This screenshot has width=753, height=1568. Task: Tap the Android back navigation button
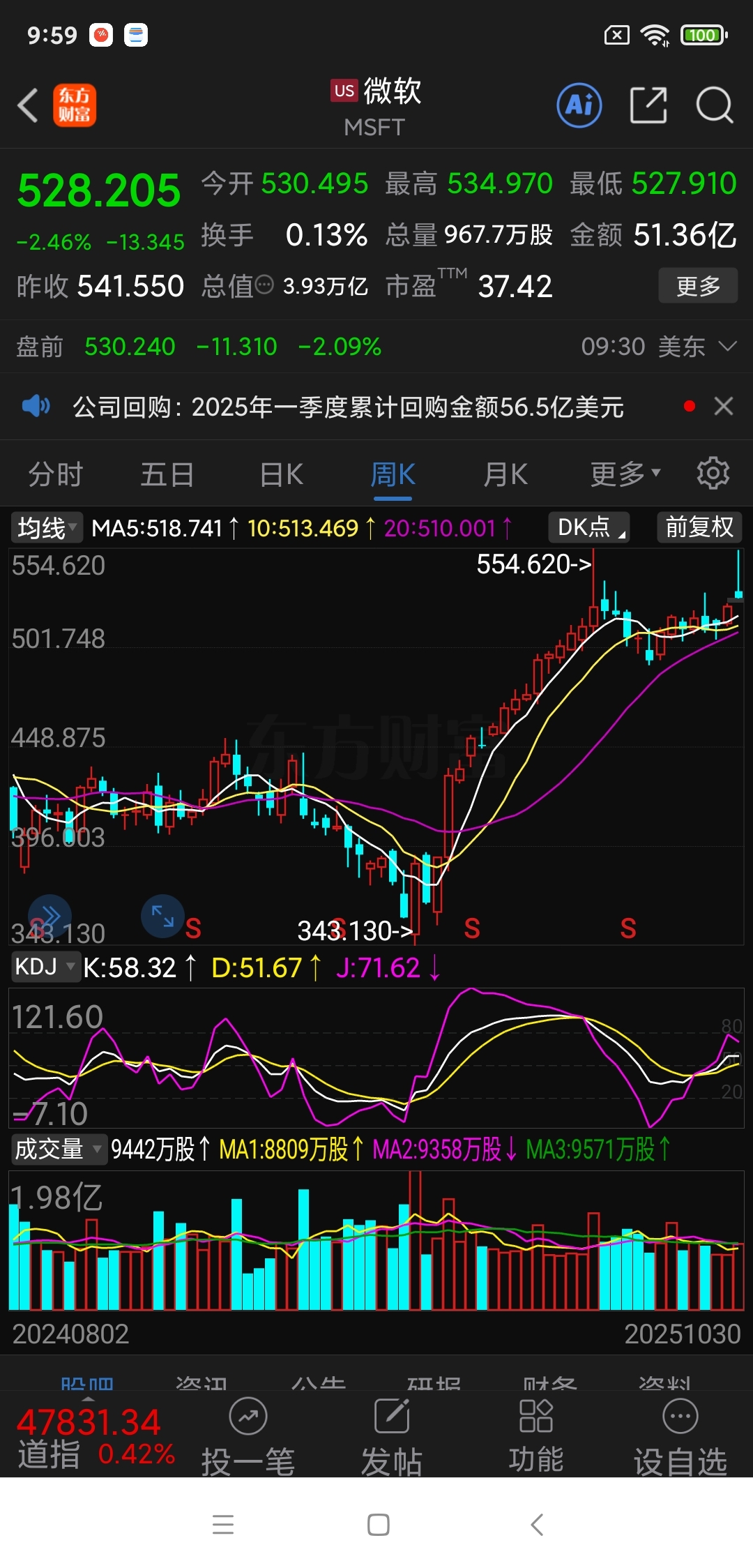coord(536,1525)
